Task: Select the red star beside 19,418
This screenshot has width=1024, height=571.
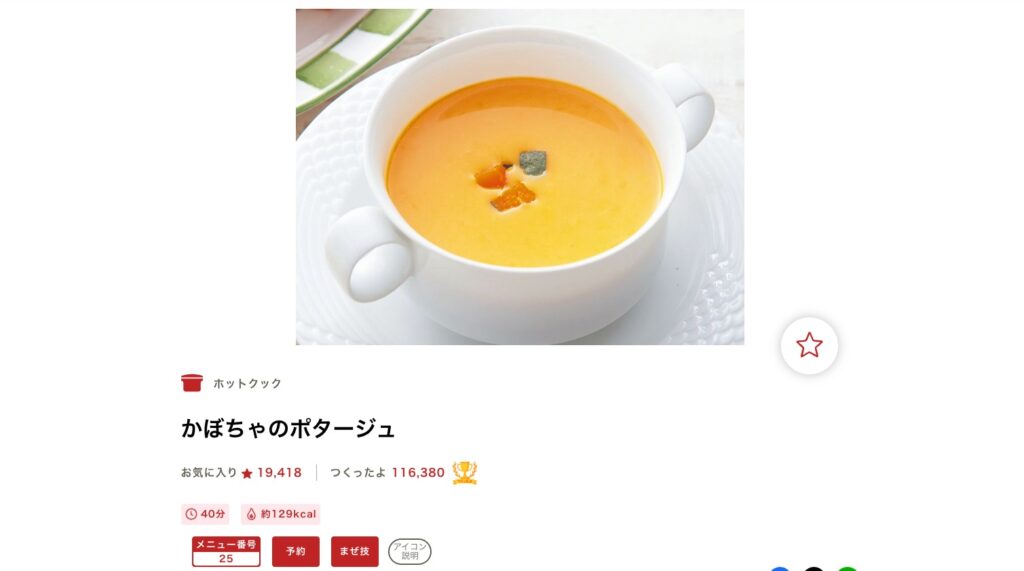Action: (247, 474)
